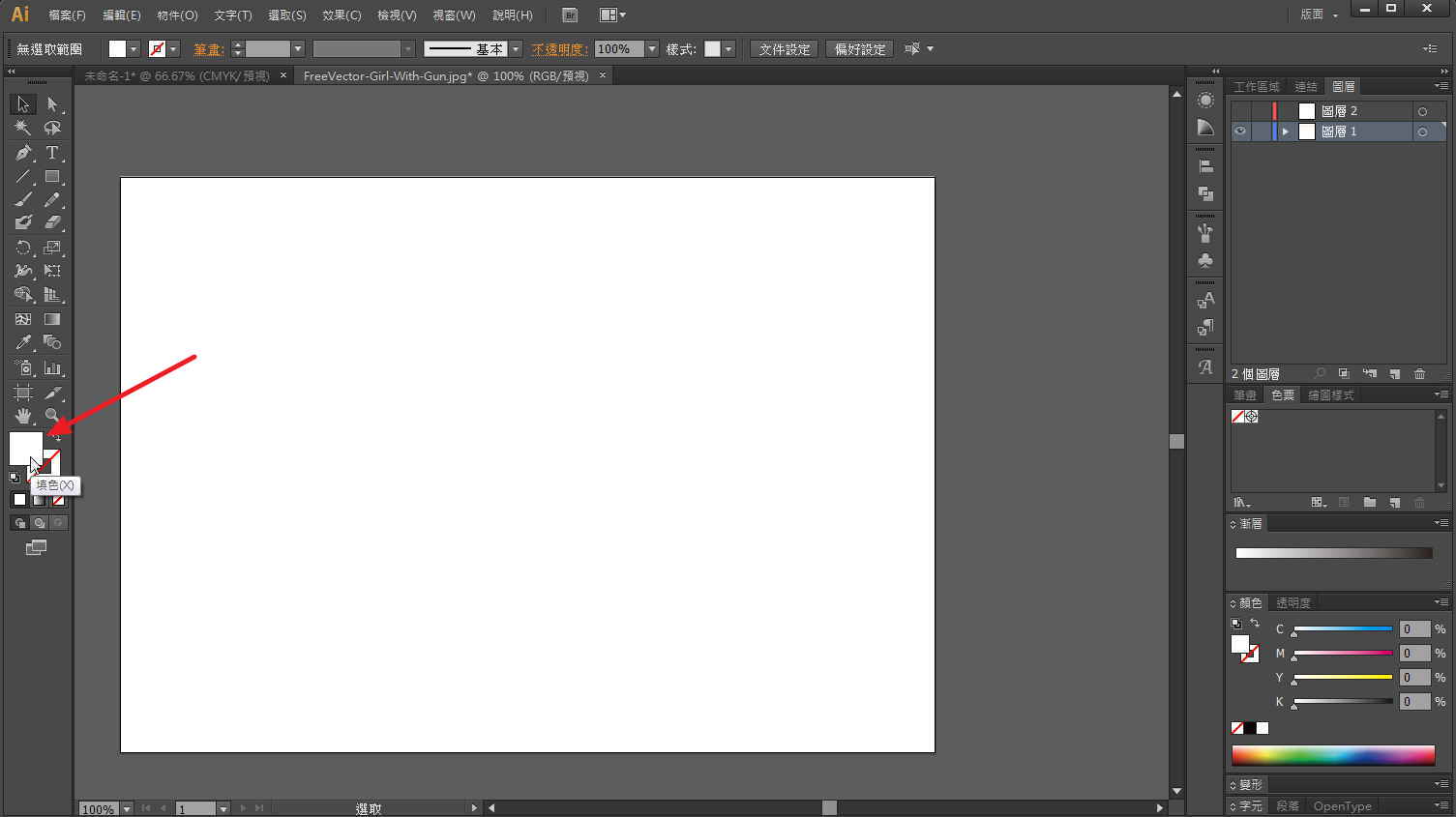
Task: Click the Create New Layer icon
Action: (1394, 373)
